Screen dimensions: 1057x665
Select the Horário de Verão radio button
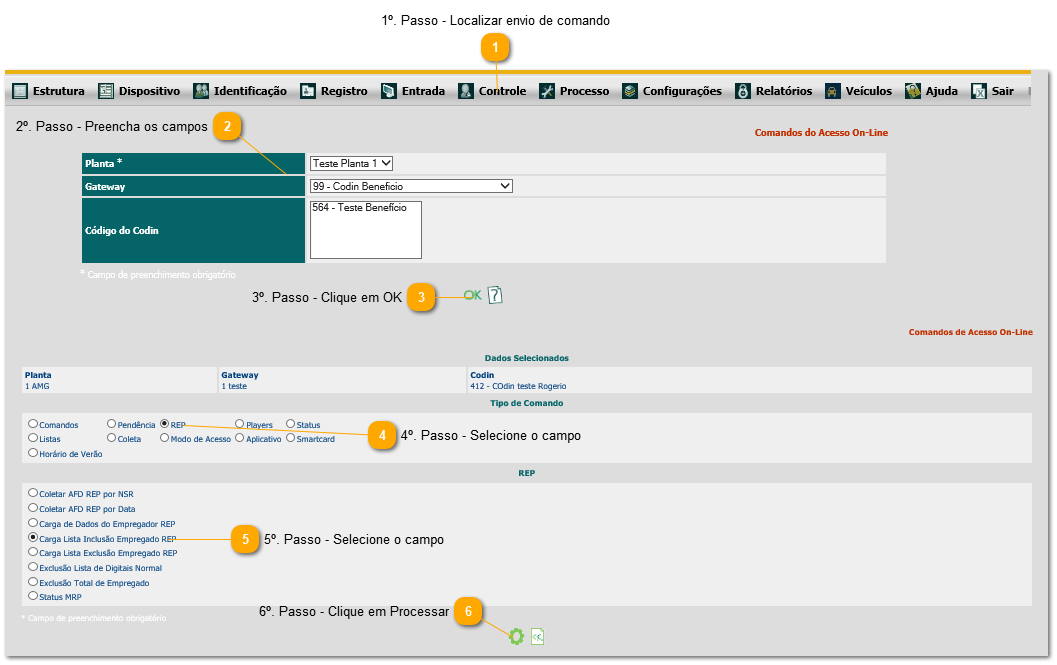click(x=33, y=453)
